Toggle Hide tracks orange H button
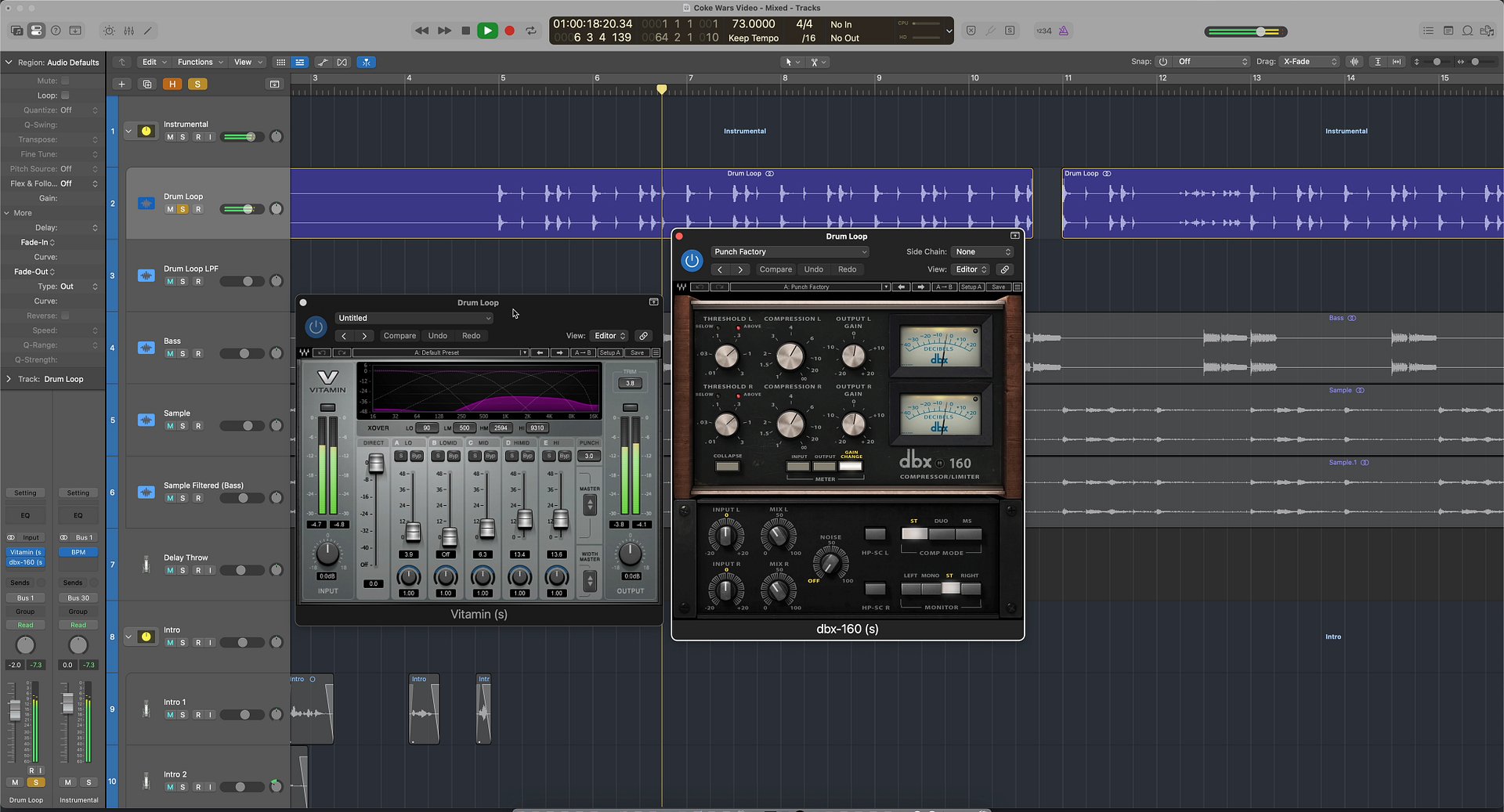Viewport: 1504px width, 812px height. [172, 84]
